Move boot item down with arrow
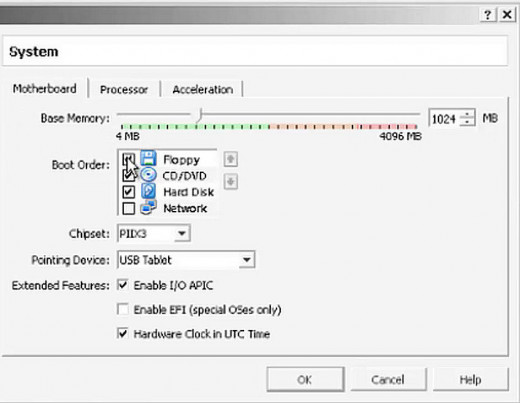The height and width of the screenshot is (403, 520). click(231, 182)
